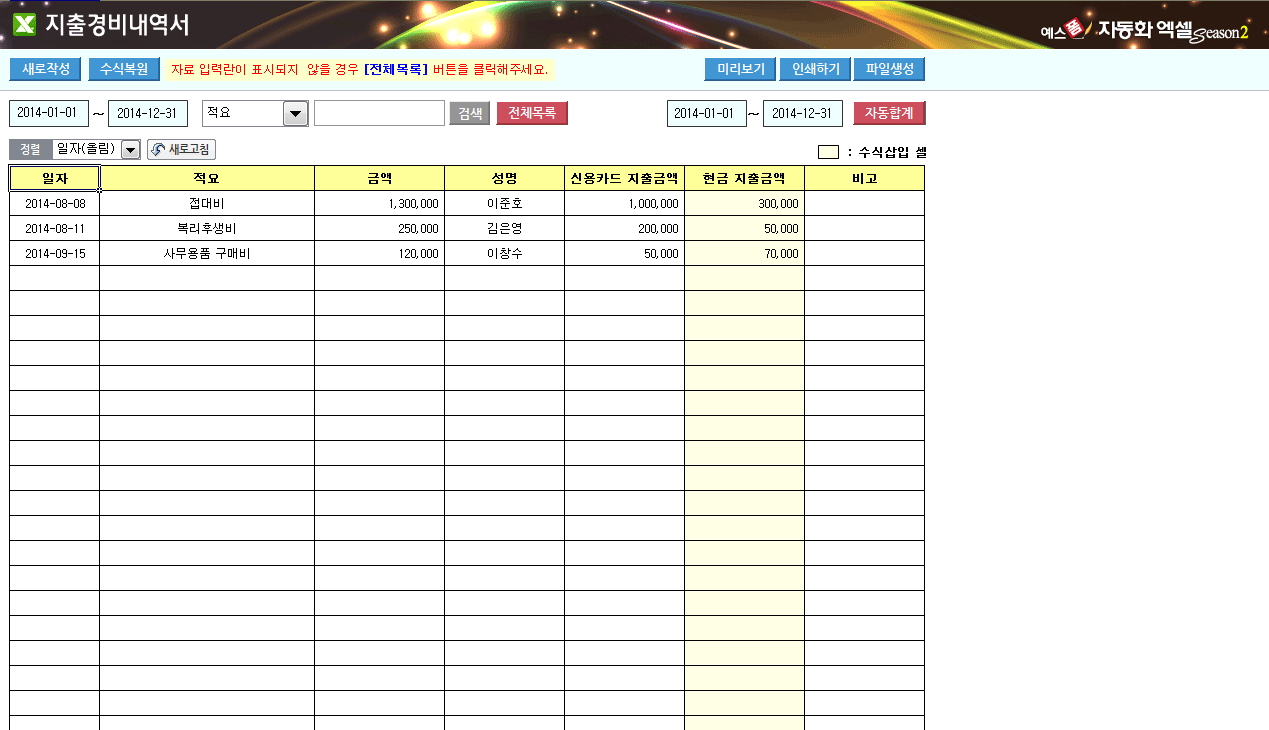The image size is (1269, 730).
Task: Click the 인쇄하기 print button
Action: tap(815, 69)
